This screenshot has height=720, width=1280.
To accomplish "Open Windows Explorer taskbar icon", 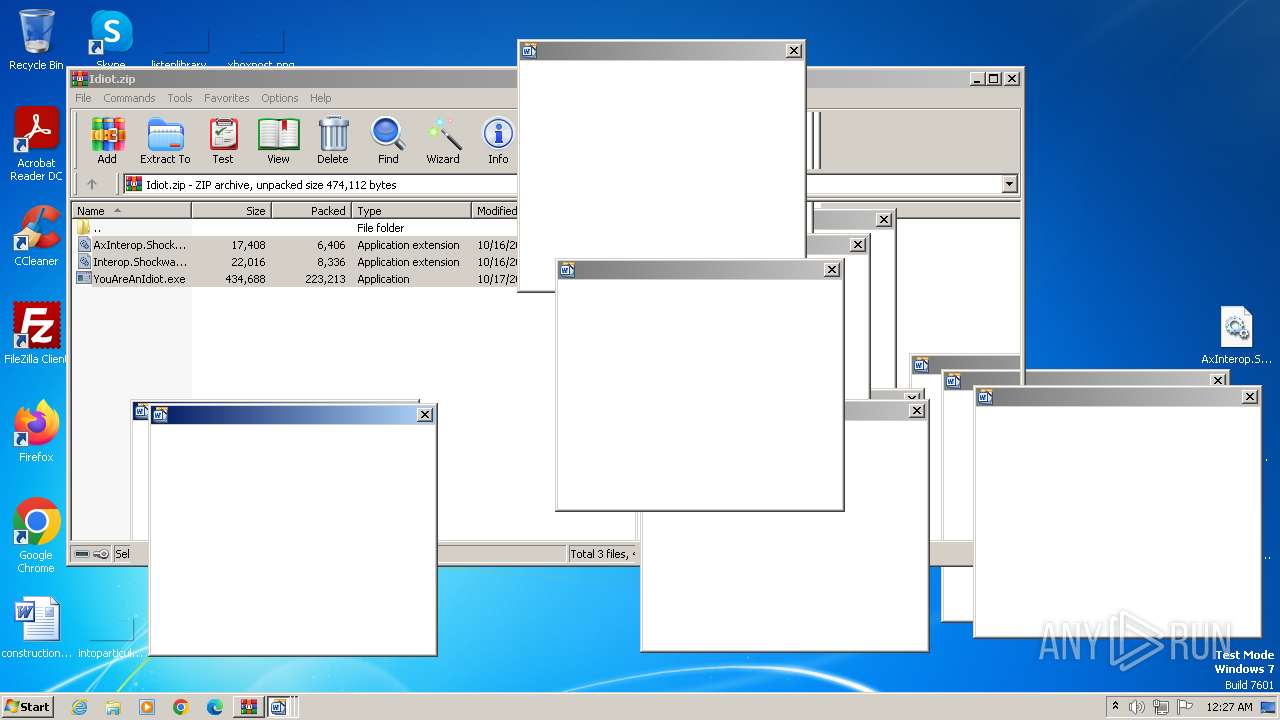I will click(113, 707).
